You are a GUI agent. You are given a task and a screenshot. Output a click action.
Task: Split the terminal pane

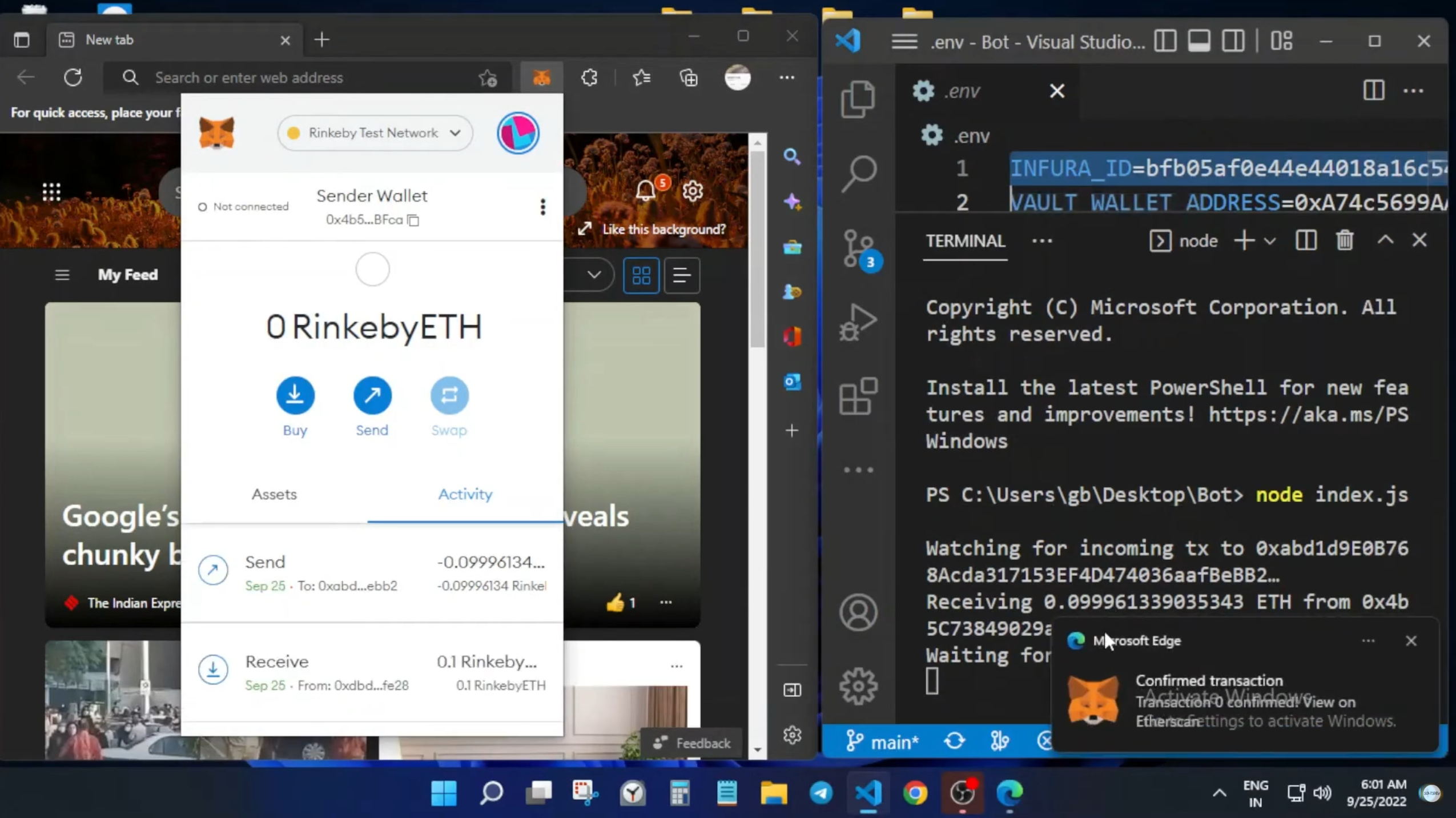[x=1305, y=240]
